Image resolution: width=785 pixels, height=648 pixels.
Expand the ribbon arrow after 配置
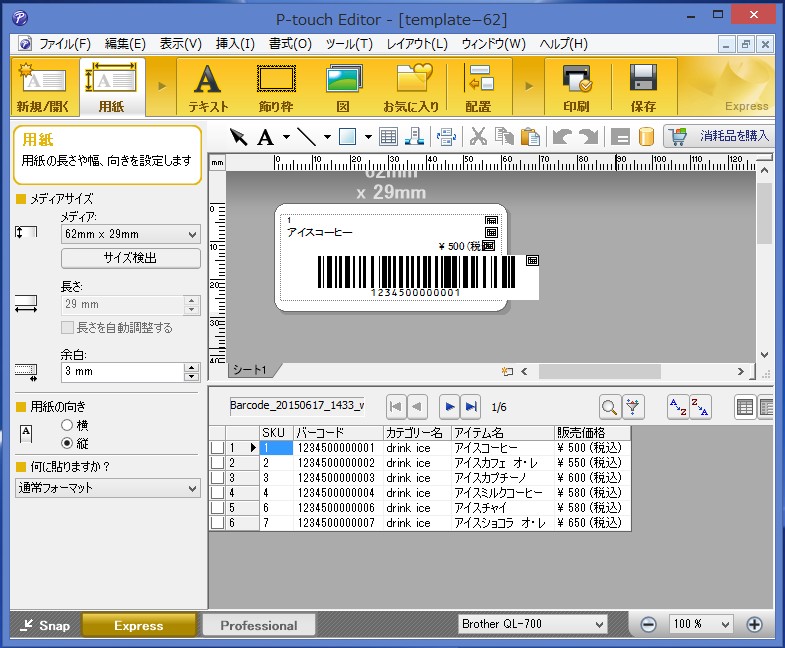pos(529,86)
